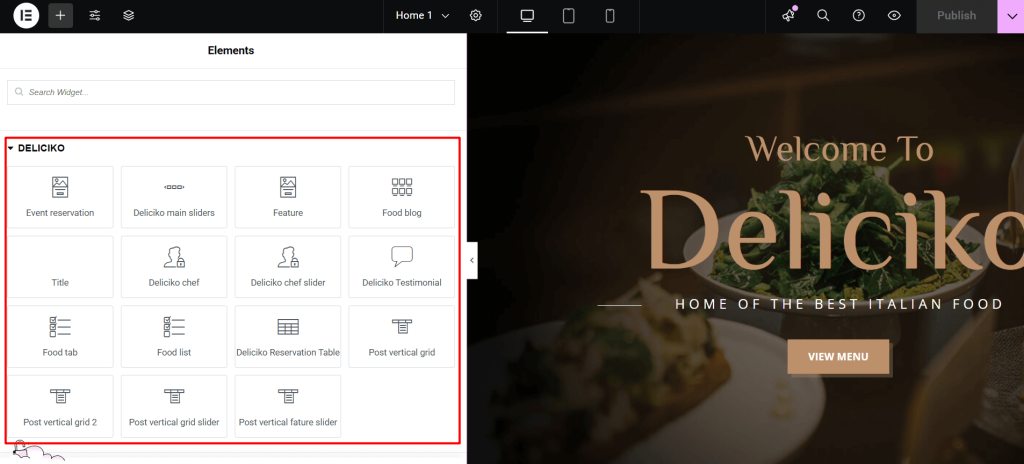
Task: Open the Home 1 page dropdown
Action: point(423,16)
